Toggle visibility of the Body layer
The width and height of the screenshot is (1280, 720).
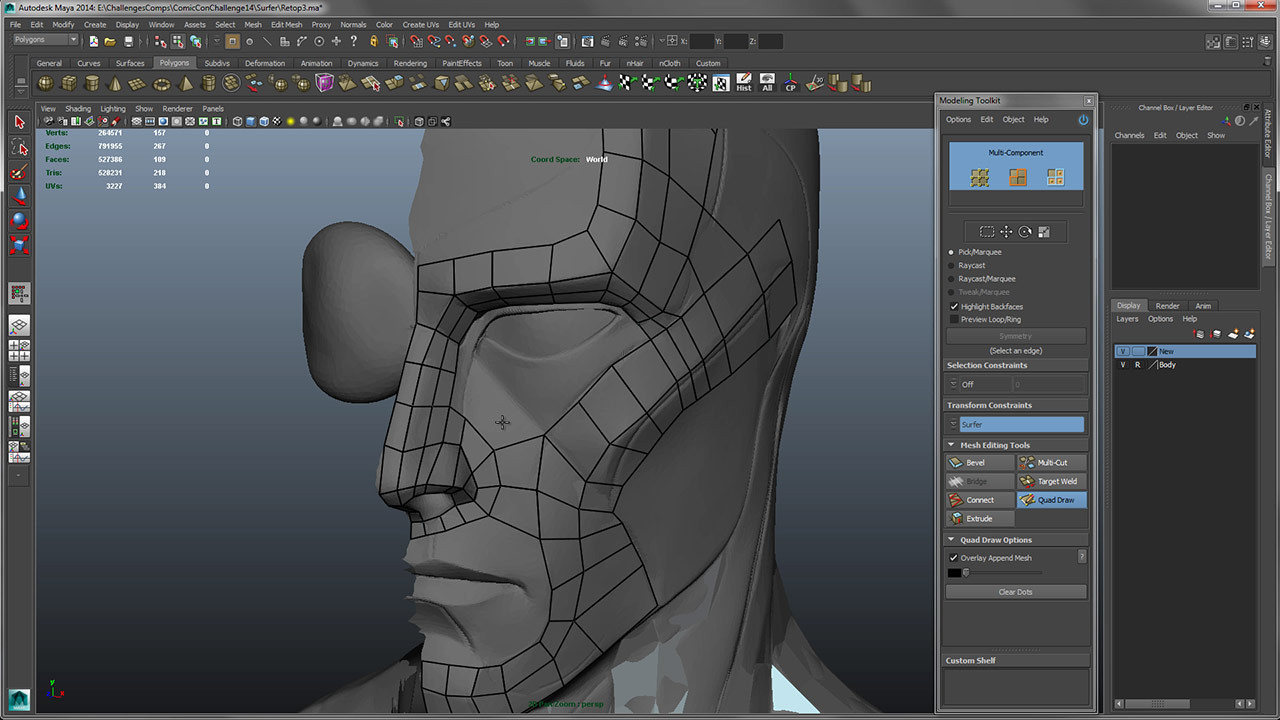click(x=1122, y=364)
